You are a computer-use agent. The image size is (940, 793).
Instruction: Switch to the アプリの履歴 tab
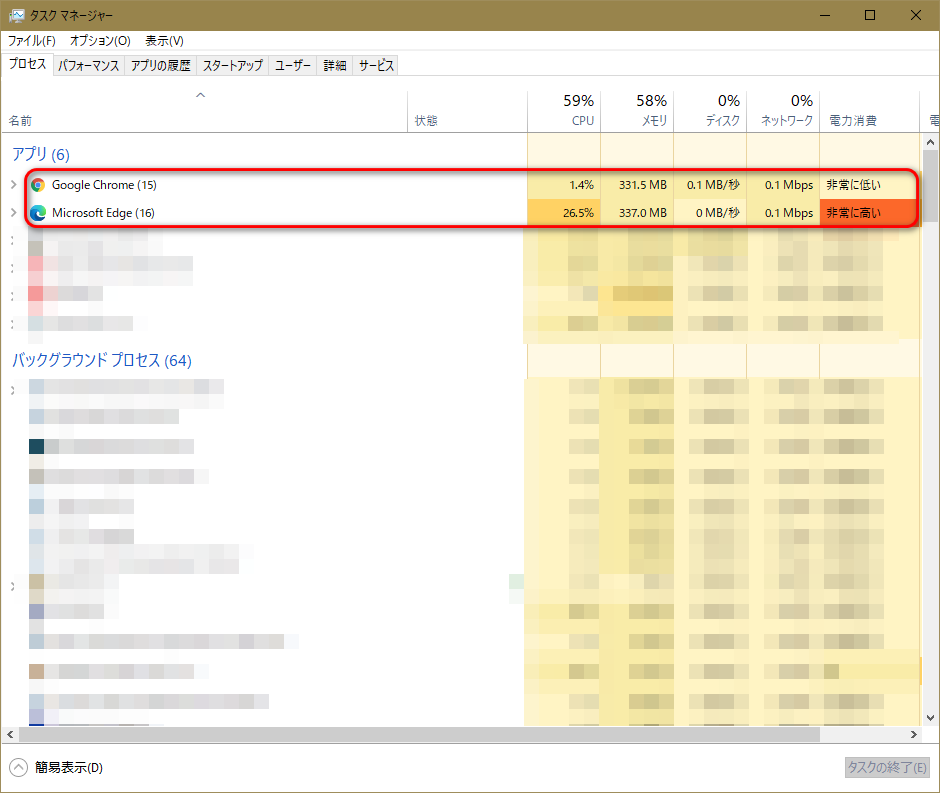click(160, 65)
